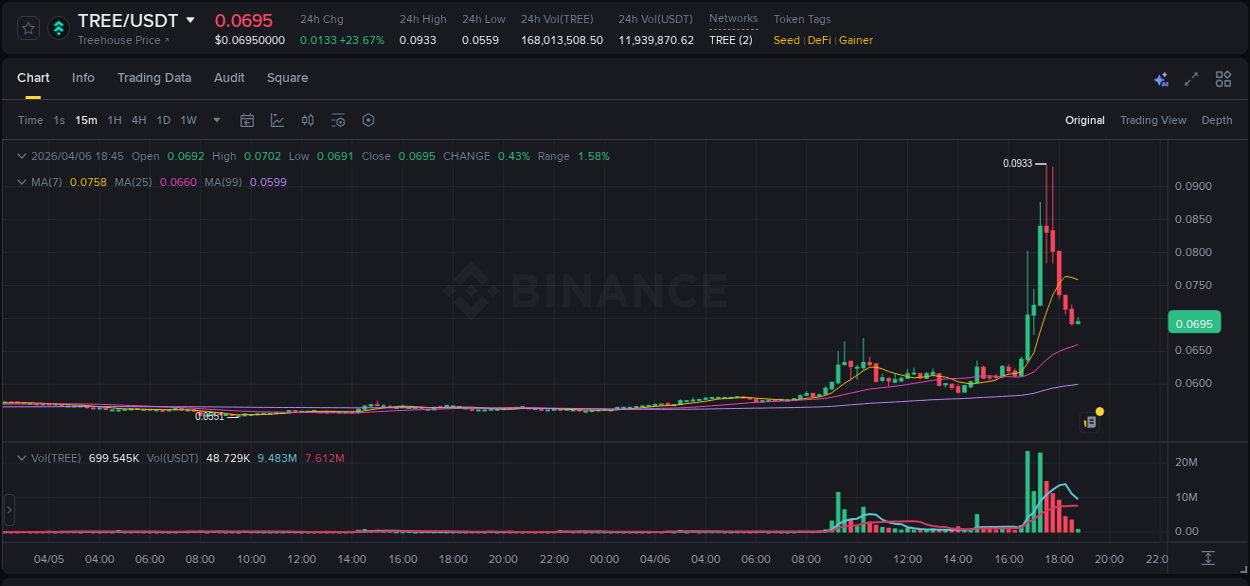Viewport: 1250px width, 586px height.
Task: Select the 1s interval
Action: click(59, 120)
